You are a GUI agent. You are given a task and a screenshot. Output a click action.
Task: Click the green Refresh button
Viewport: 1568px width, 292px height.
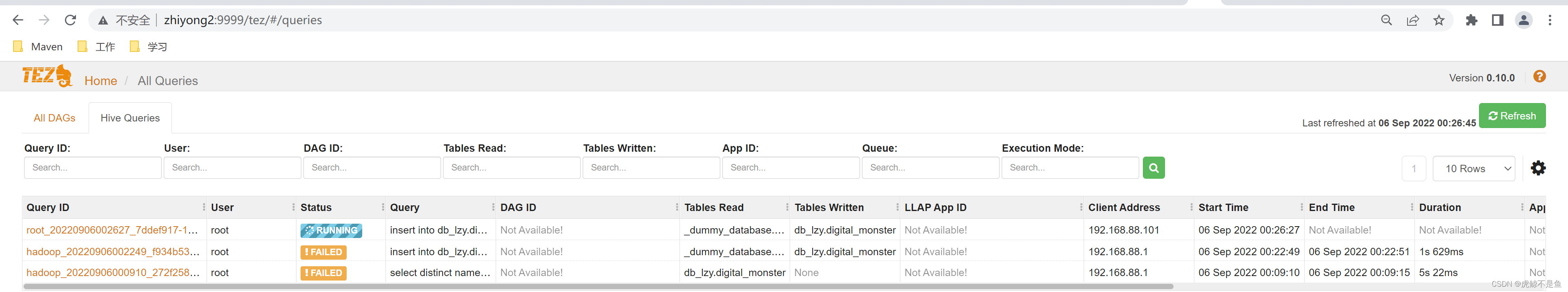click(x=1512, y=116)
